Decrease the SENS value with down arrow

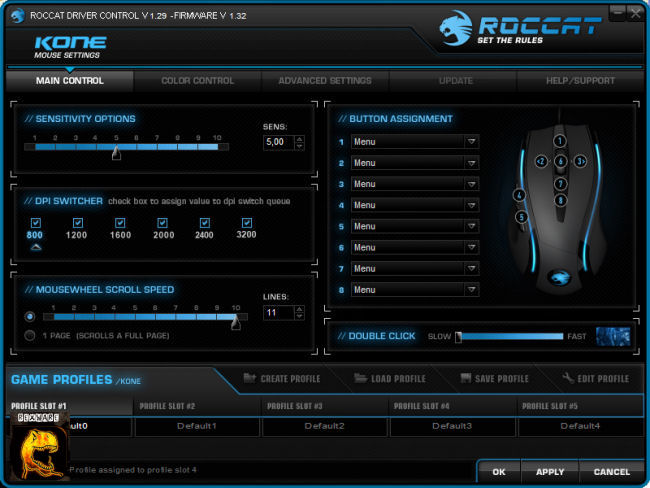[300, 146]
